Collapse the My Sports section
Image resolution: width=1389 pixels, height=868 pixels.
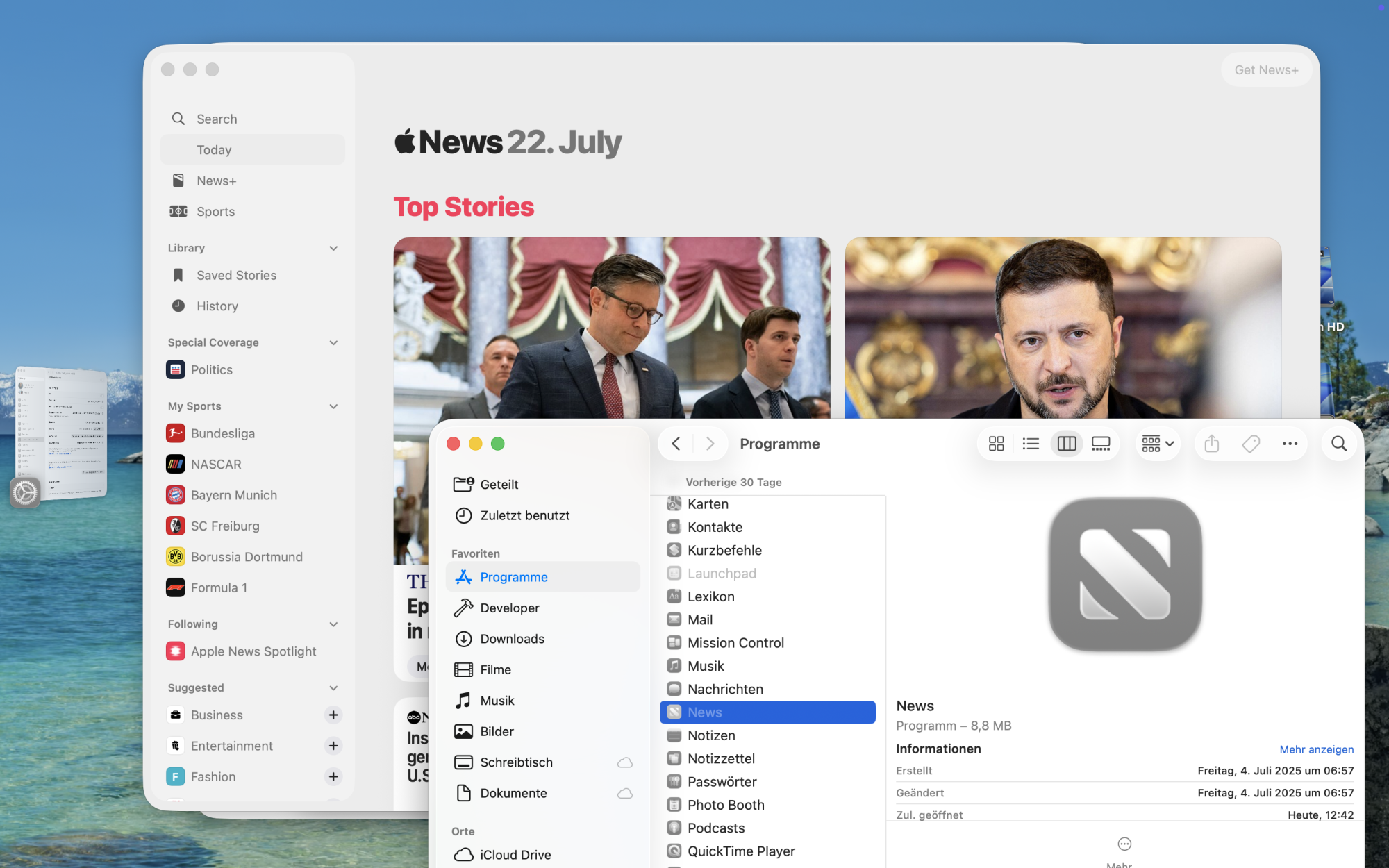[x=333, y=406]
